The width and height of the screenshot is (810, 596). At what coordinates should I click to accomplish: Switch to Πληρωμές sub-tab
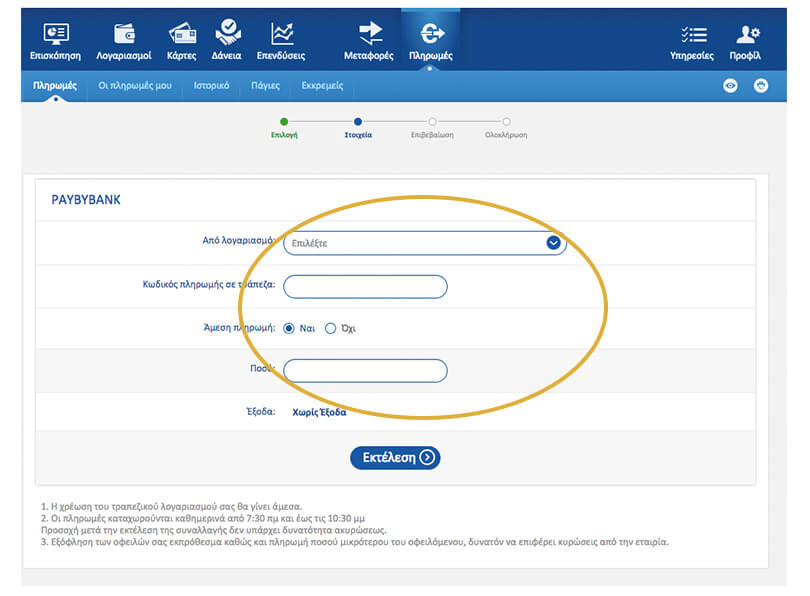point(55,86)
